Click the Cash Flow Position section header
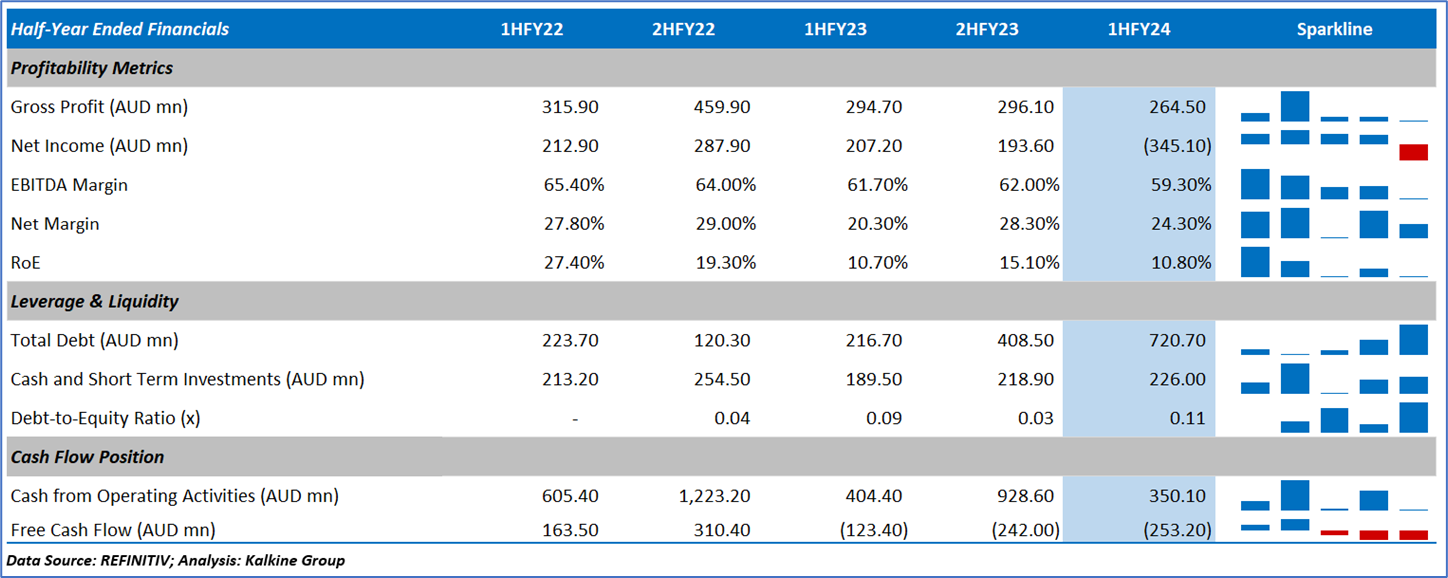1448x578 pixels. [88, 457]
